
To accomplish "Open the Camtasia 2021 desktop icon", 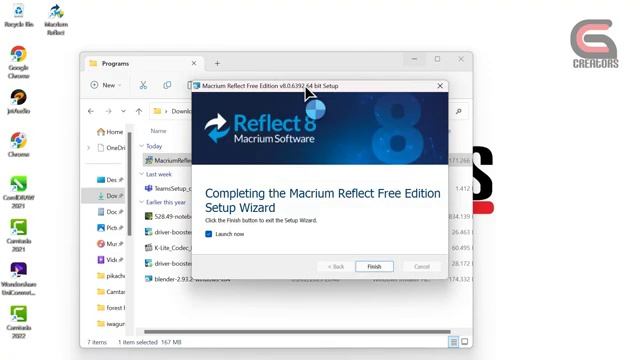I will click(x=18, y=236).
